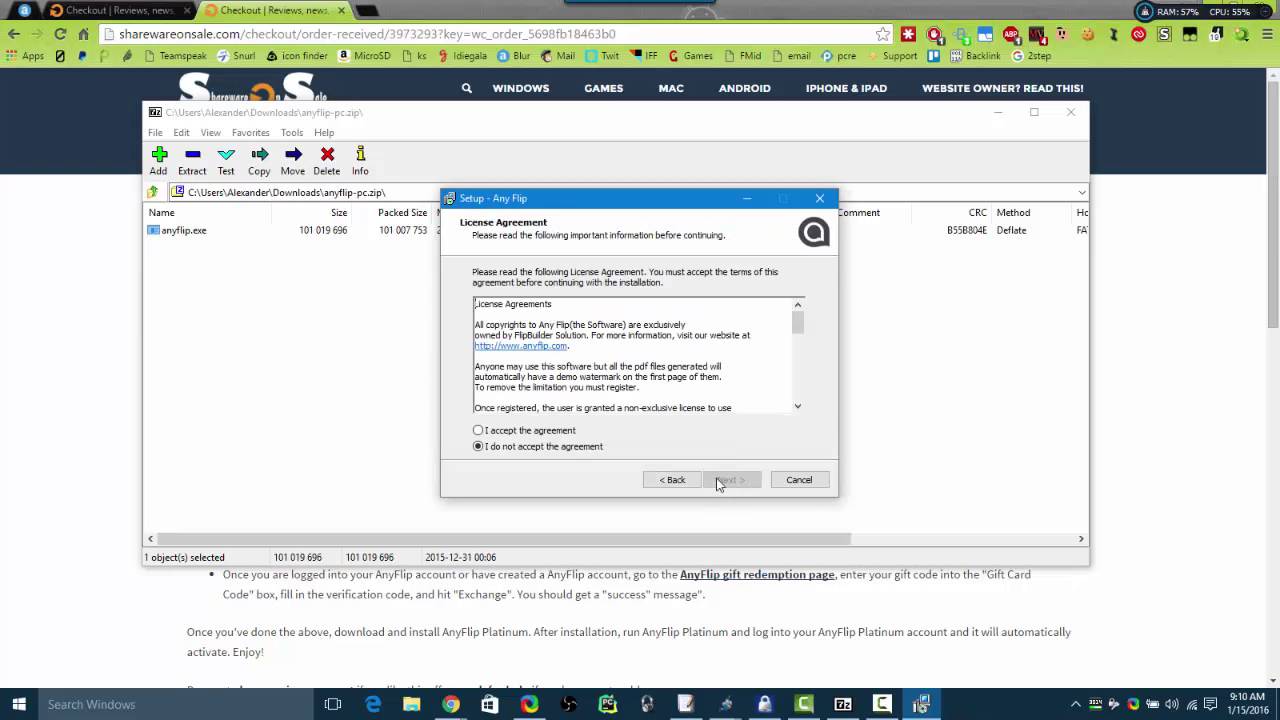Go up one folder level in 7-Zip
This screenshot has height=720, width=1280.
tap(153, 192)
